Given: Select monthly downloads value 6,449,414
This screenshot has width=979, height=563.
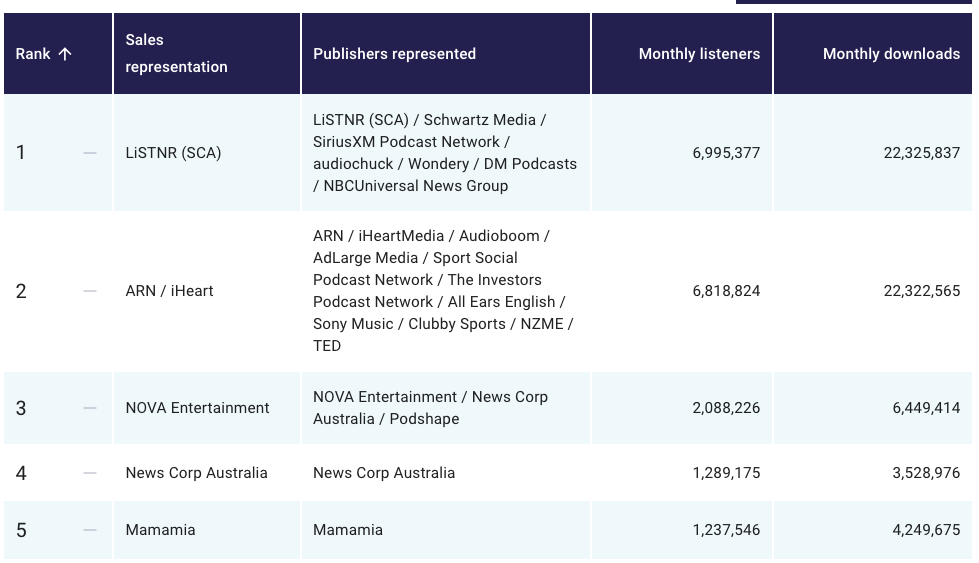Looking at the screenshot, I should (x=926, y=408).
